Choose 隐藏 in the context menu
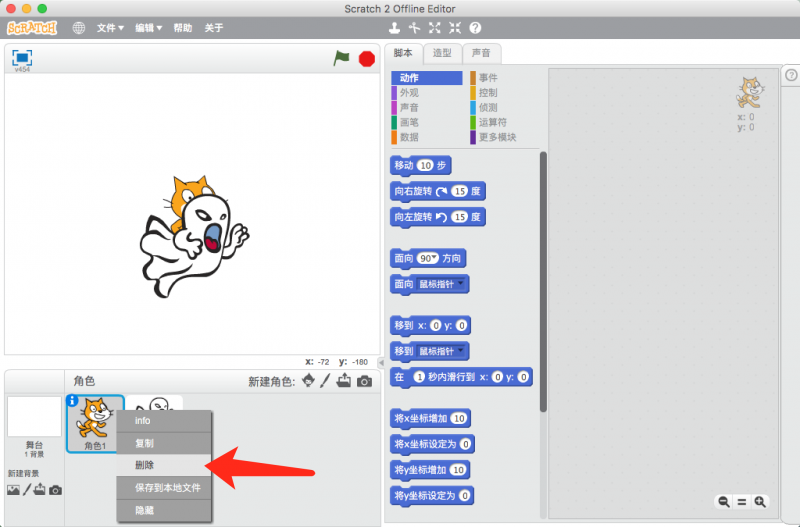 164,510
